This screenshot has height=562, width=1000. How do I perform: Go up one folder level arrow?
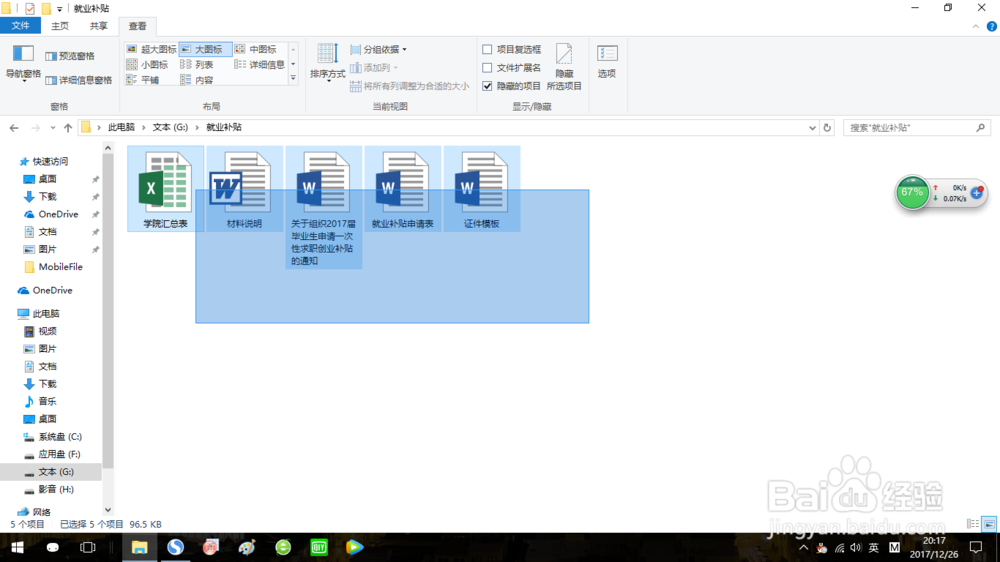click(68, 128)
